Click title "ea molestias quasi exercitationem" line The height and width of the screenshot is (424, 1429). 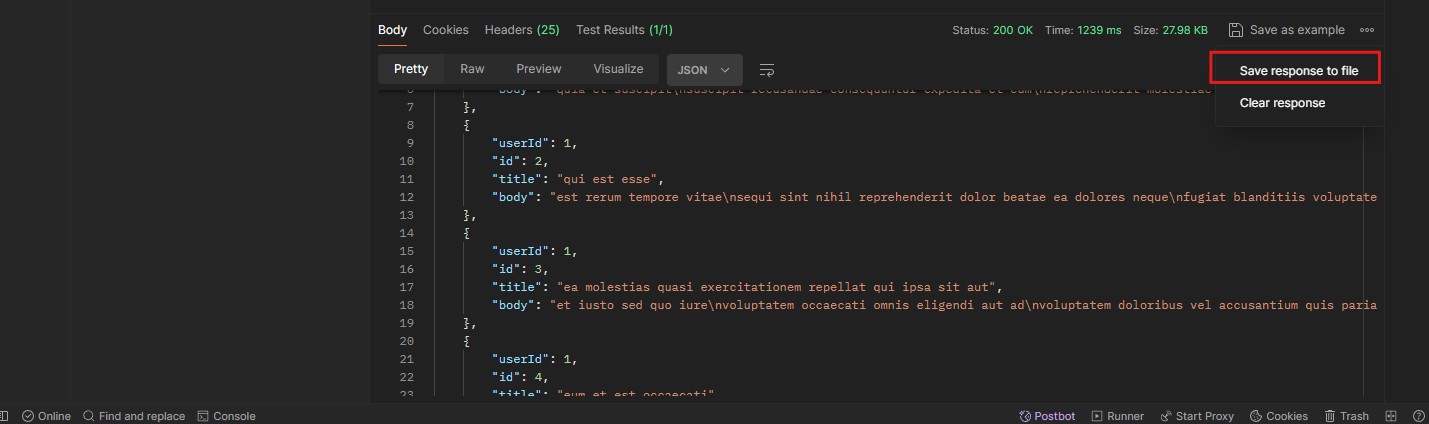tap(746, 287)
